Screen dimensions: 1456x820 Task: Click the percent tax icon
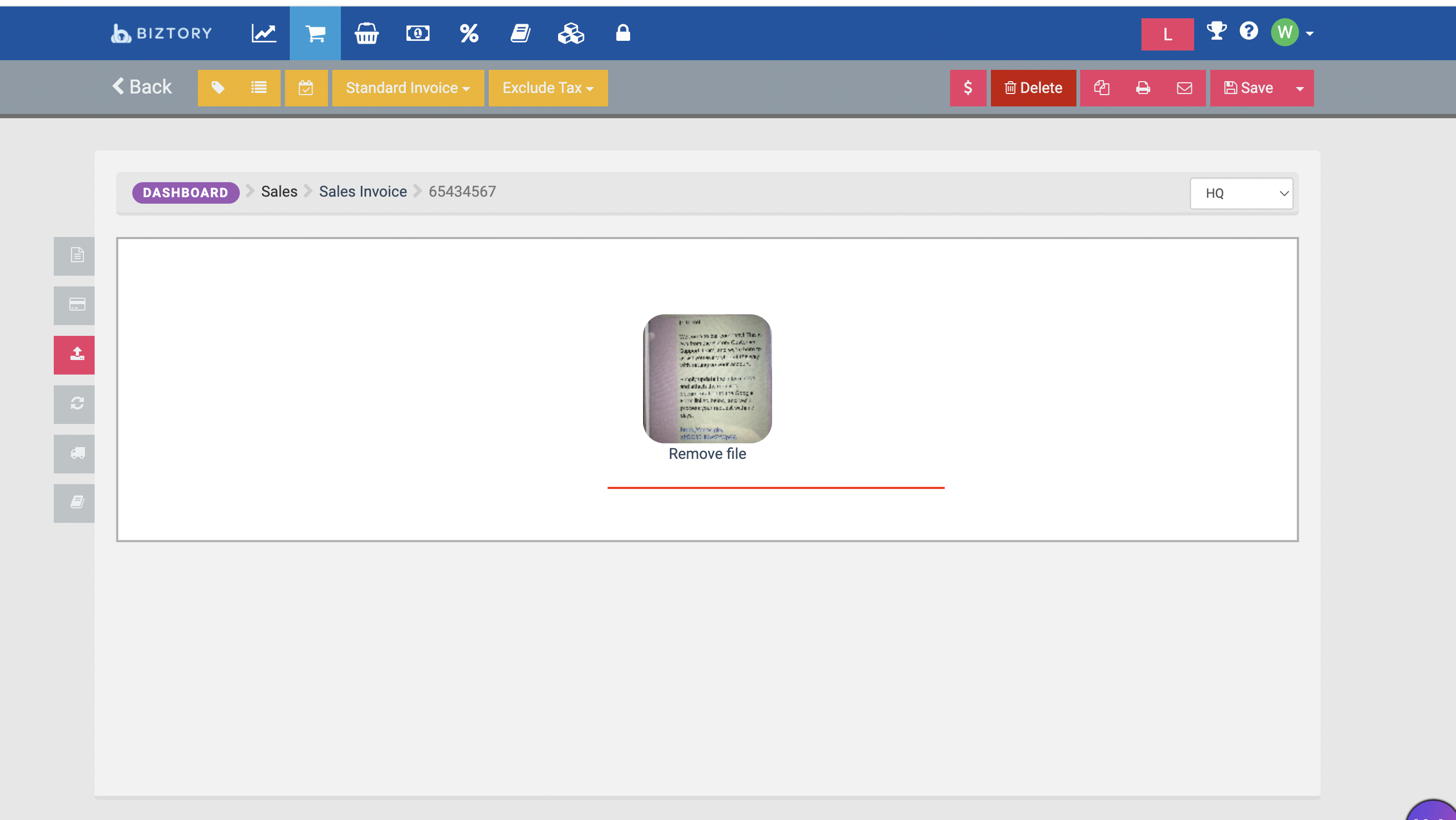click(468, 33)
